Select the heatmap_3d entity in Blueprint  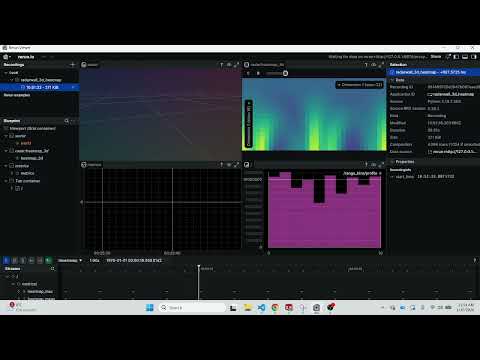tap(32, 158)
